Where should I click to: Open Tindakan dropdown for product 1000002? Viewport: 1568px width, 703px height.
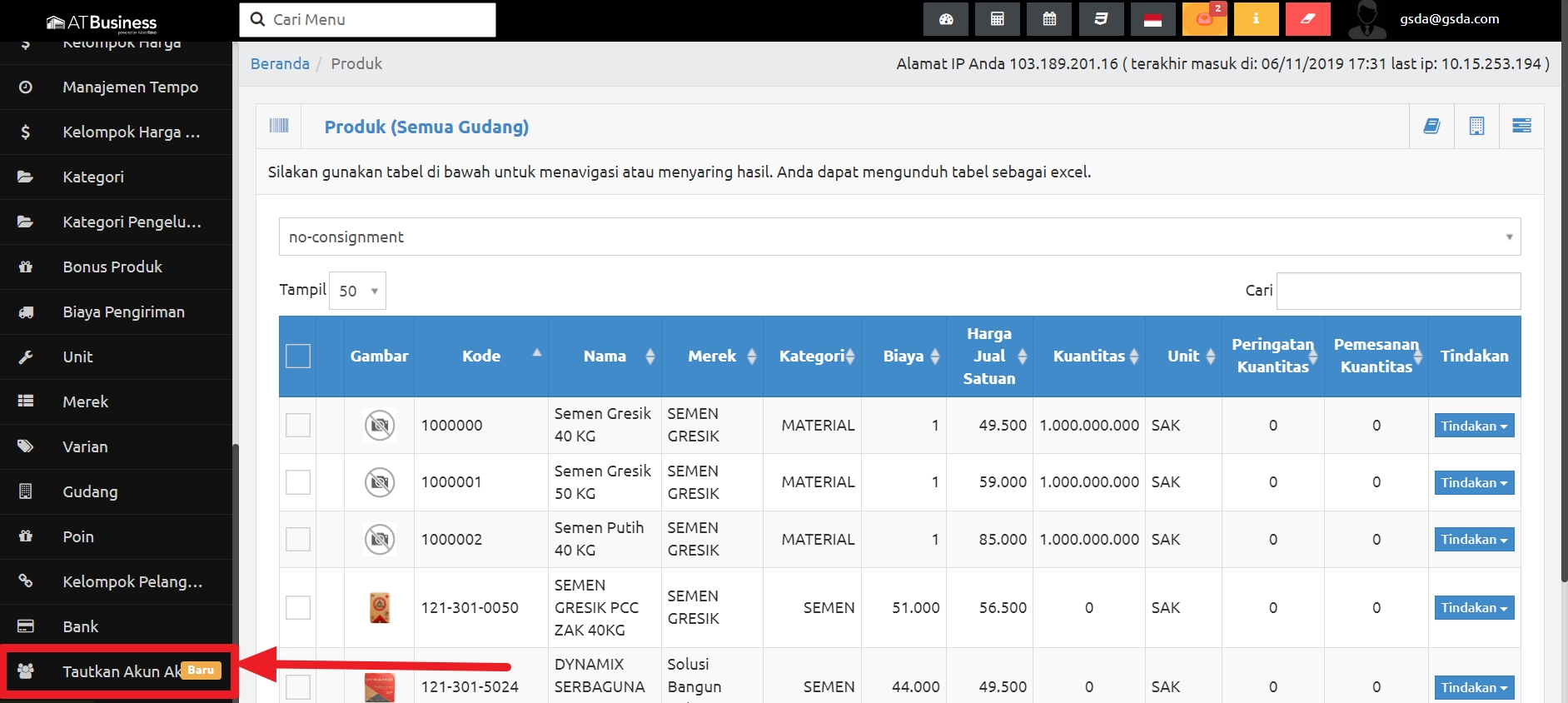tap(1474, 539)
